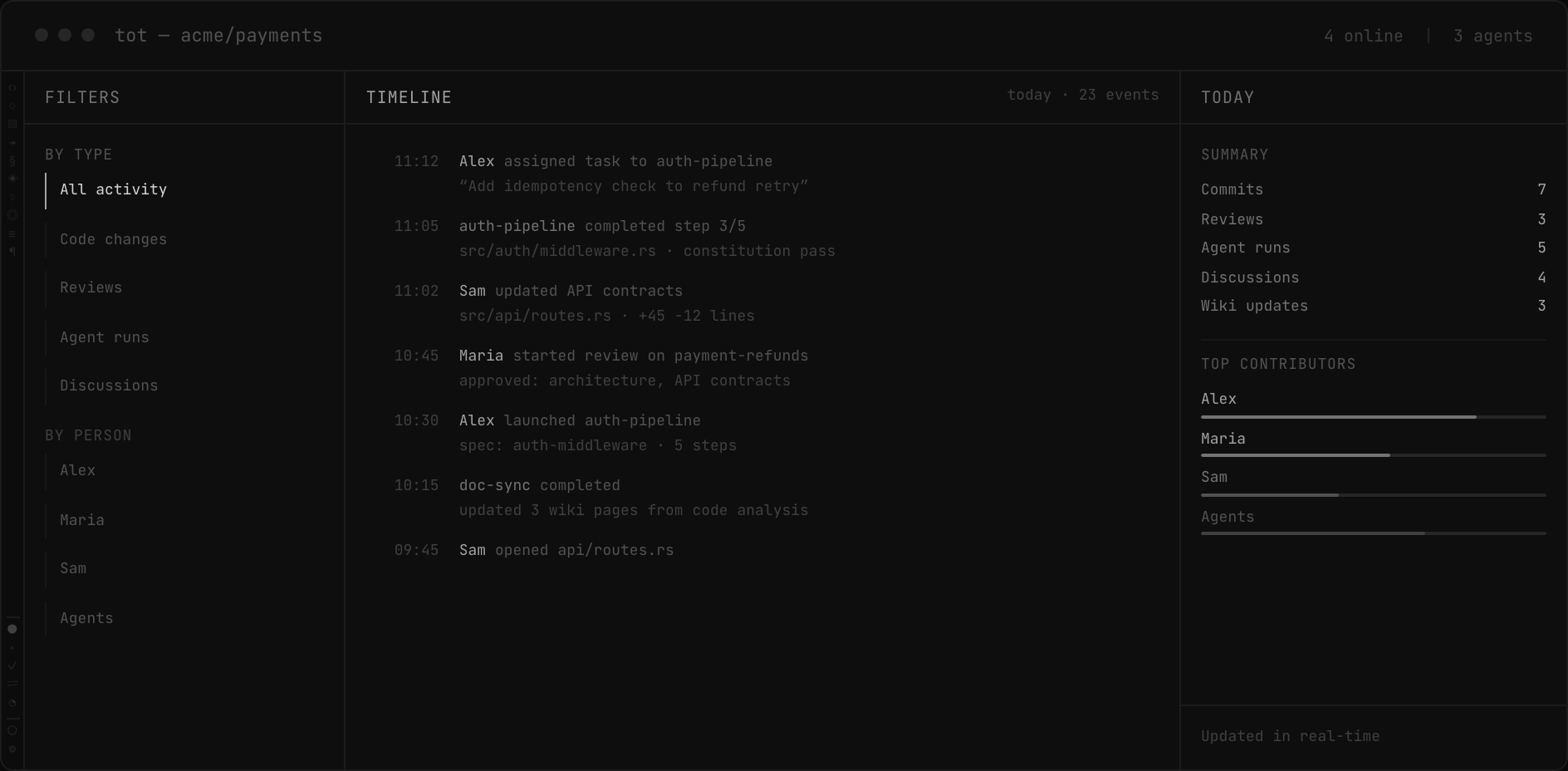The height and width of the screenshot is (771, 1568).
Task: Click the checkmark icon in the lower left rail
Action: (x=12, y=665)
